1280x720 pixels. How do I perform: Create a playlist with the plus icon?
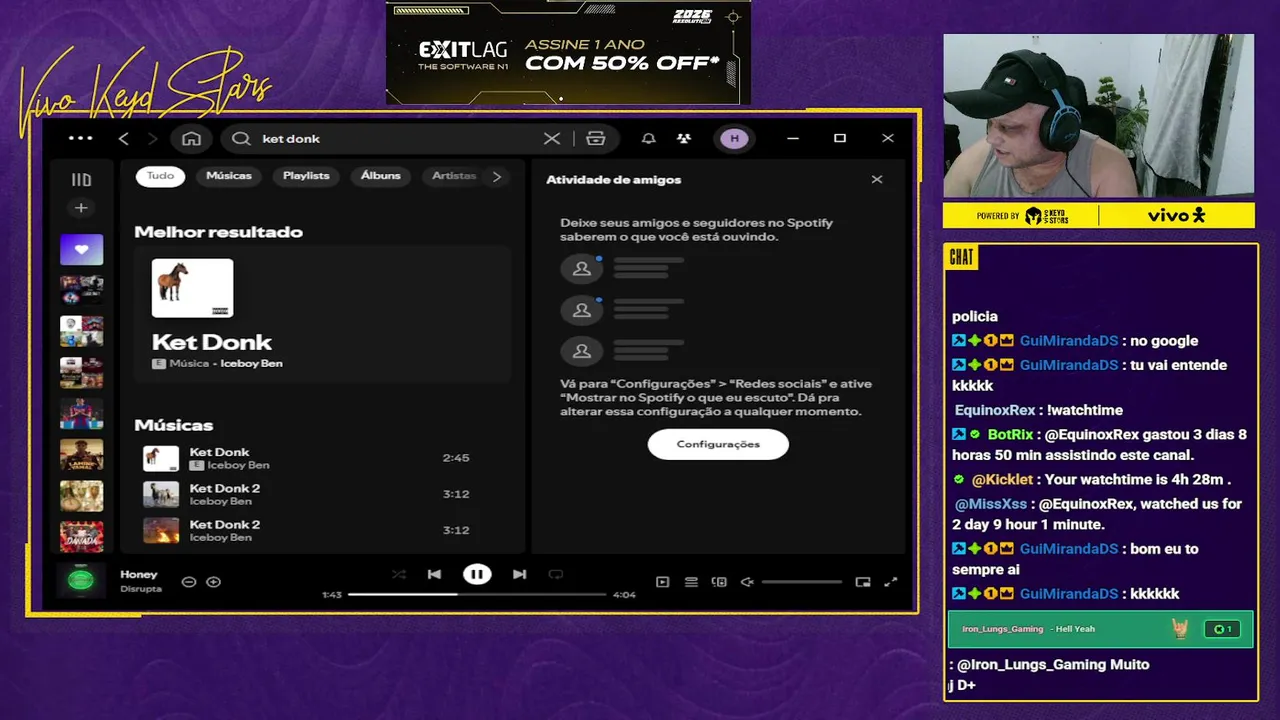click(81, 208)
